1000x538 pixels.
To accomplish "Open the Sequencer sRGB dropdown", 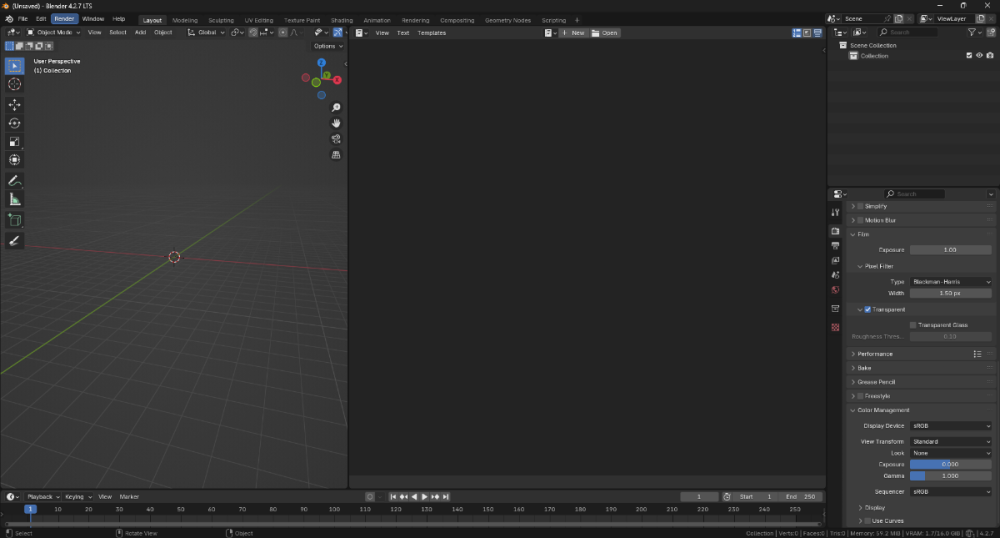I will pyautogui.click(x=950, y=491).
